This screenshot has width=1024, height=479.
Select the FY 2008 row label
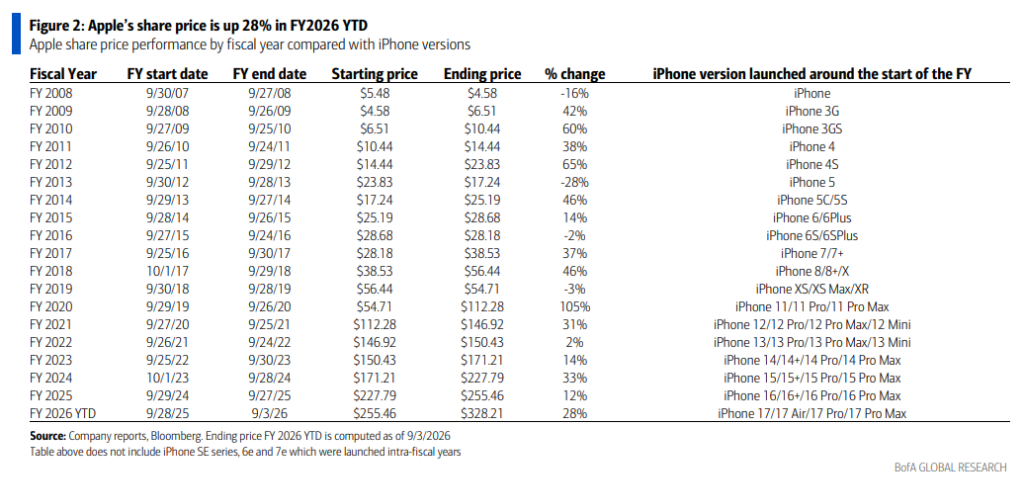[x=52, y=93]
